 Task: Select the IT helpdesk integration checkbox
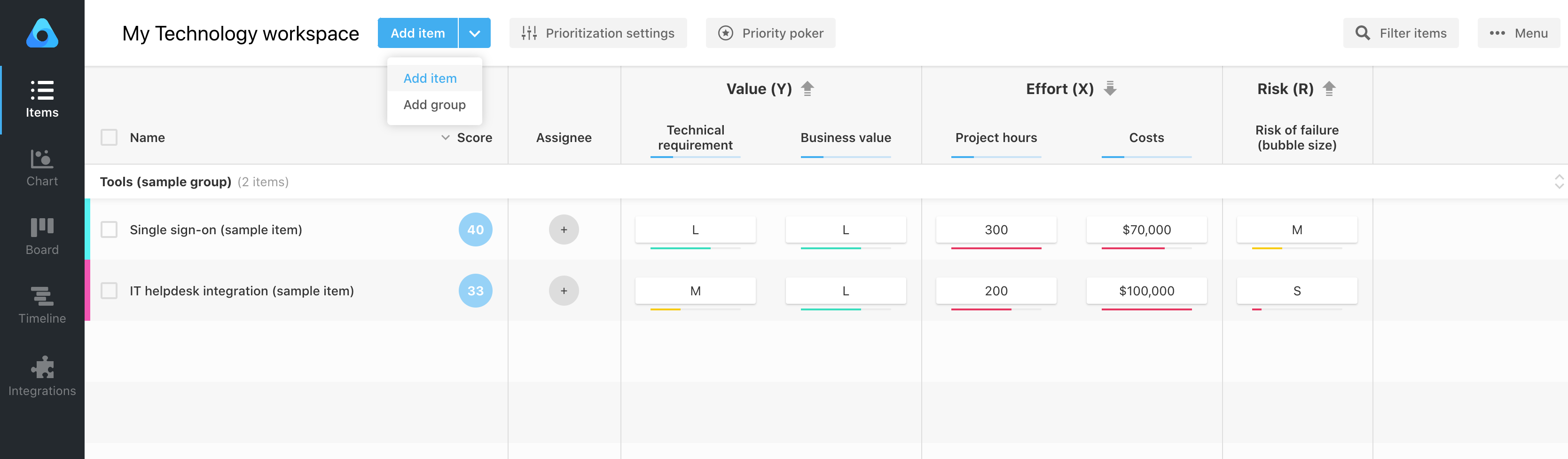coord(110,290)
